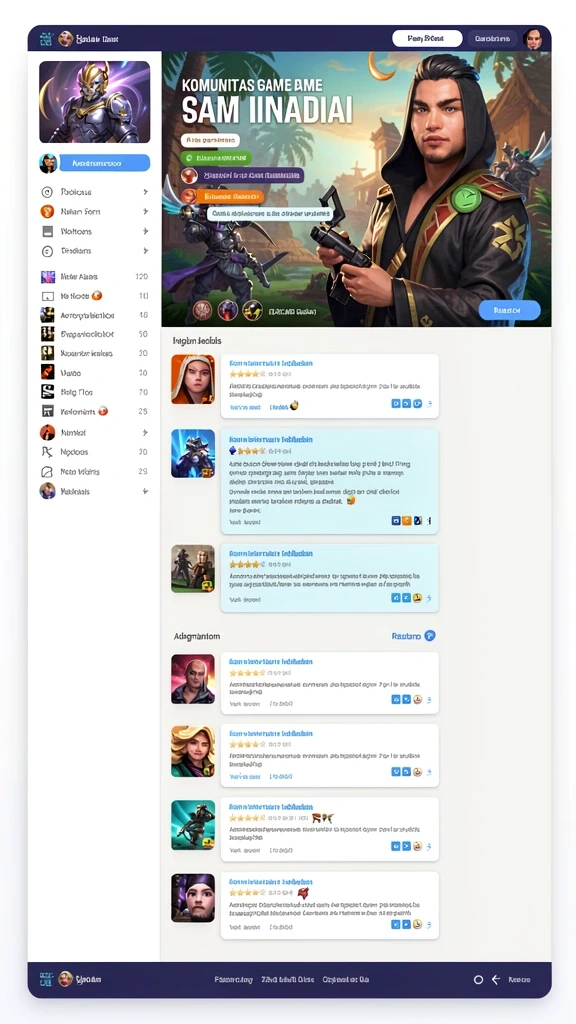
Task: Expand the first sidebar item with the spiral icon
Action: pos(95,192)
